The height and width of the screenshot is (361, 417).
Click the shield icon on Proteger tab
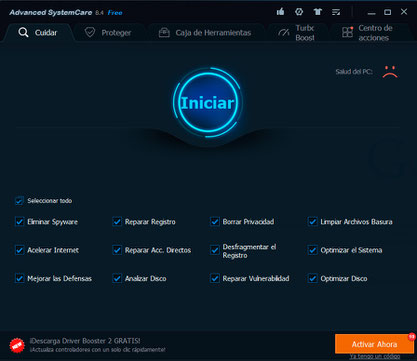click(90, 32)
